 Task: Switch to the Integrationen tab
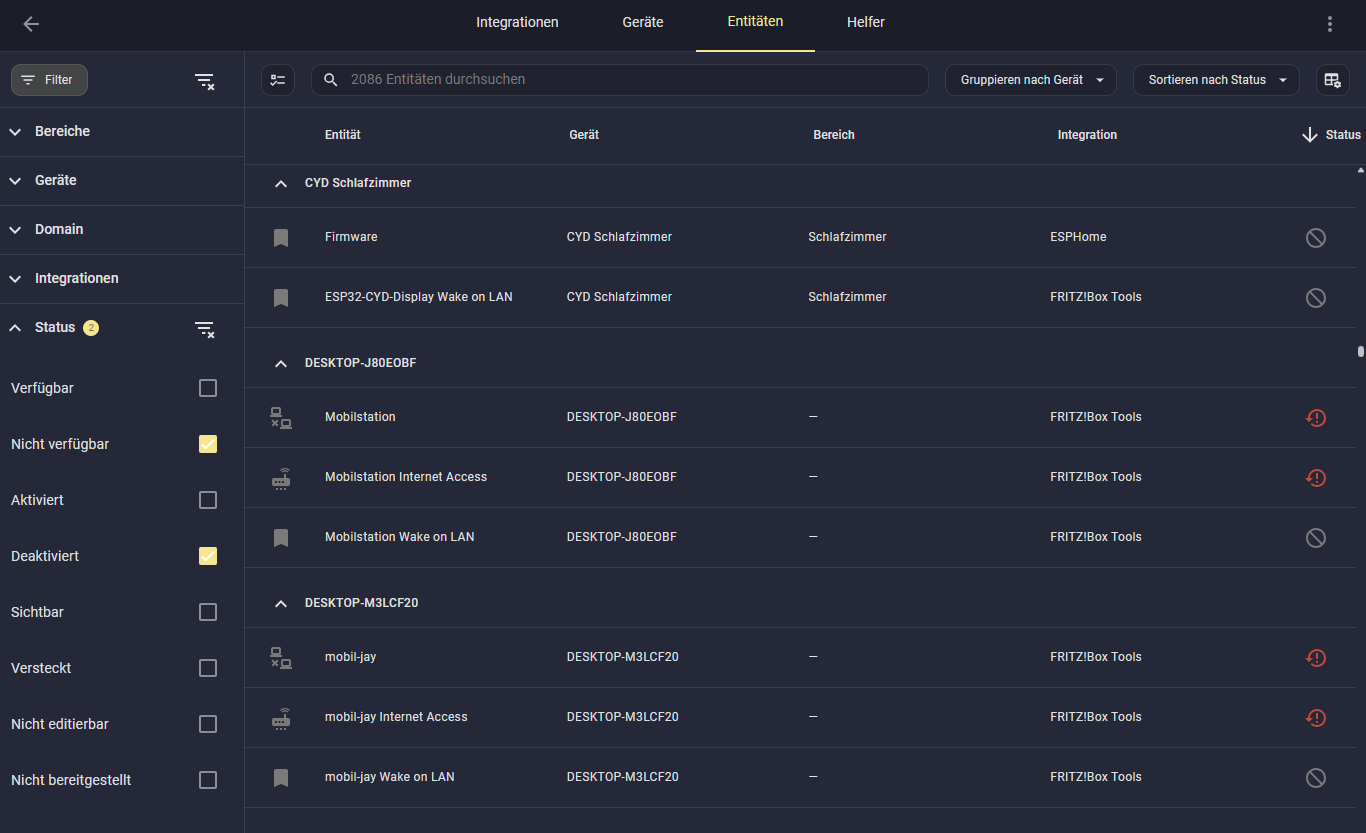(517, 23)
